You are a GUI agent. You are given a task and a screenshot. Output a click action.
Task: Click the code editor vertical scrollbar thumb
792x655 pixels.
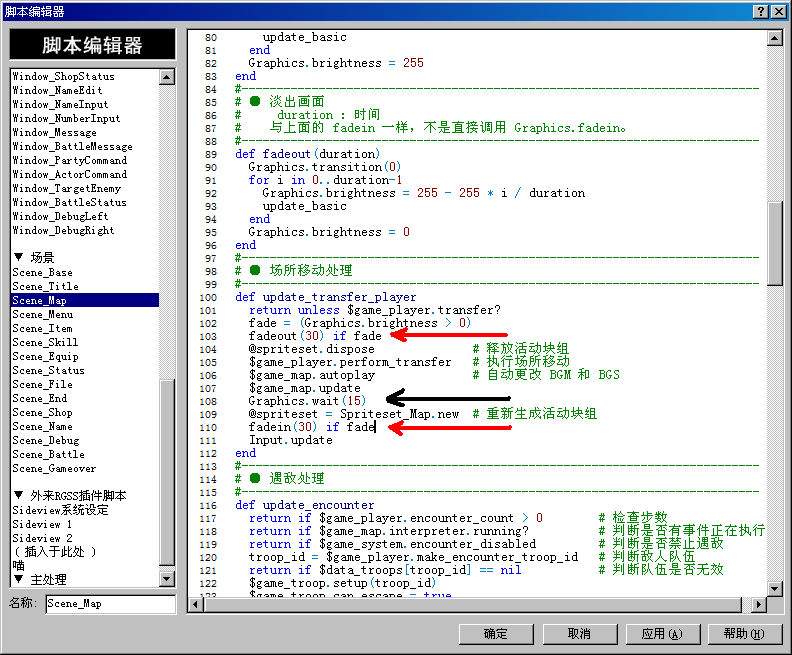coord(774,244)
